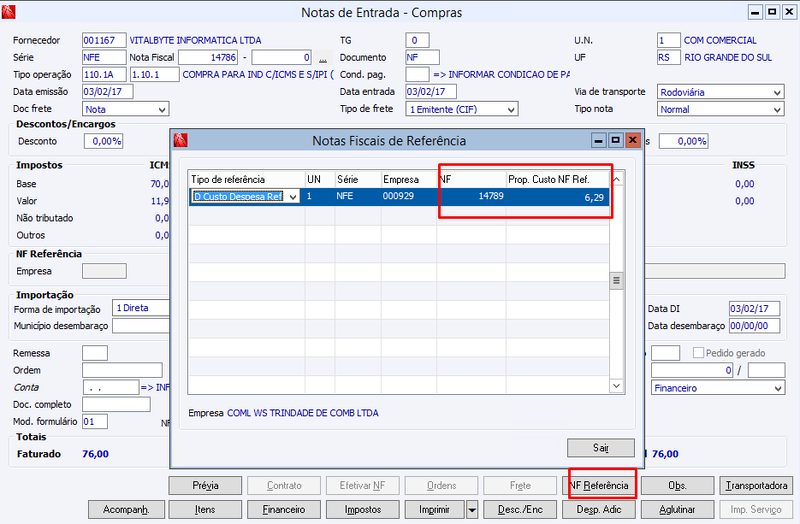This screenshot has height=524, width=800.
Task: Click the Prévia button
Action: pyautogui.click(x=205, y=485)
